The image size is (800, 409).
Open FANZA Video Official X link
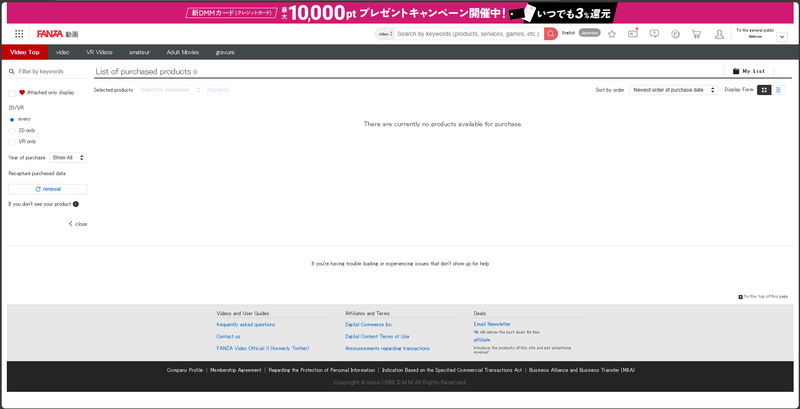263,348
